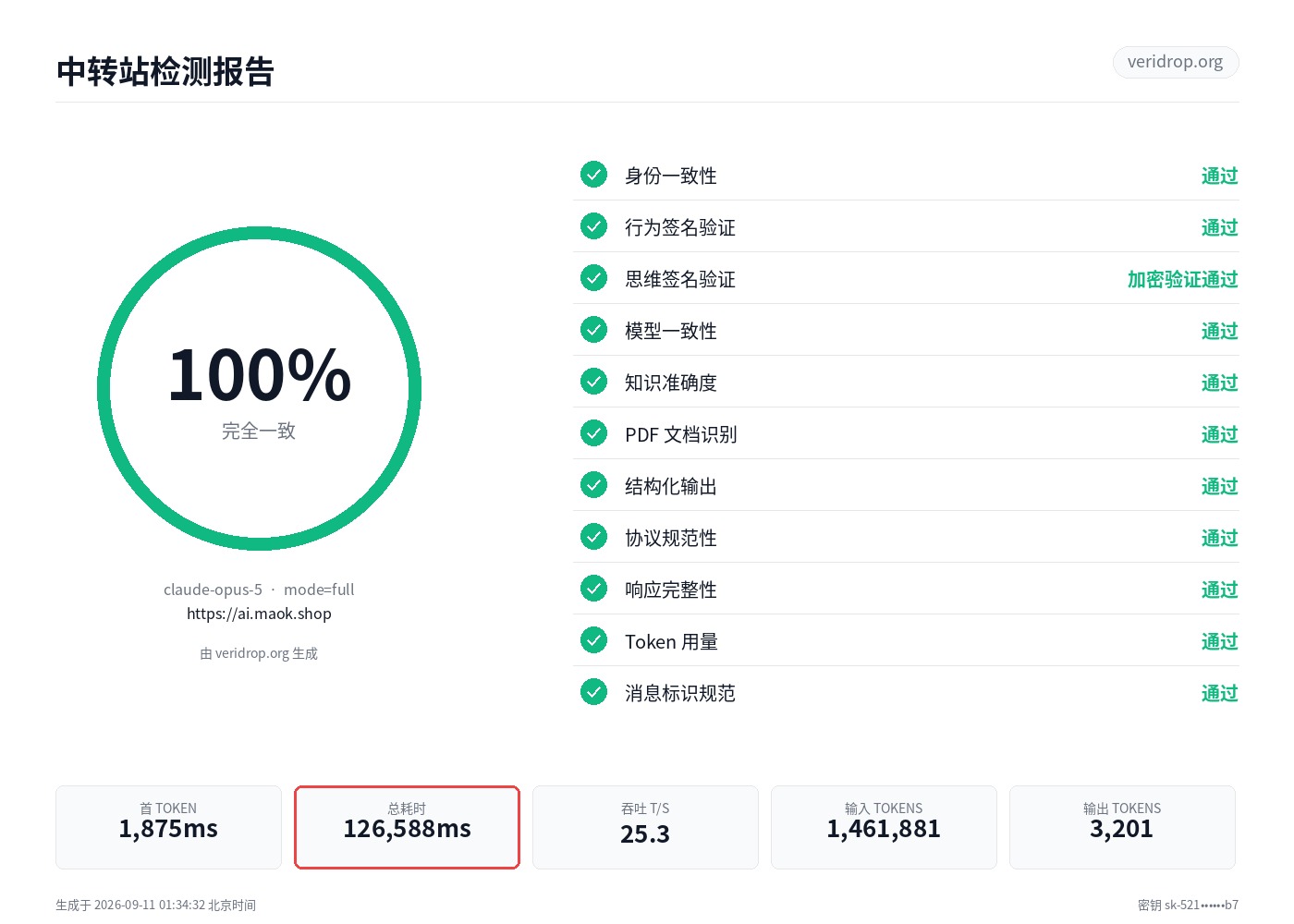Click the 协议规范性 row label
Image resolution: width=1294 pixels, height=924 pixels.
[671, 538]
